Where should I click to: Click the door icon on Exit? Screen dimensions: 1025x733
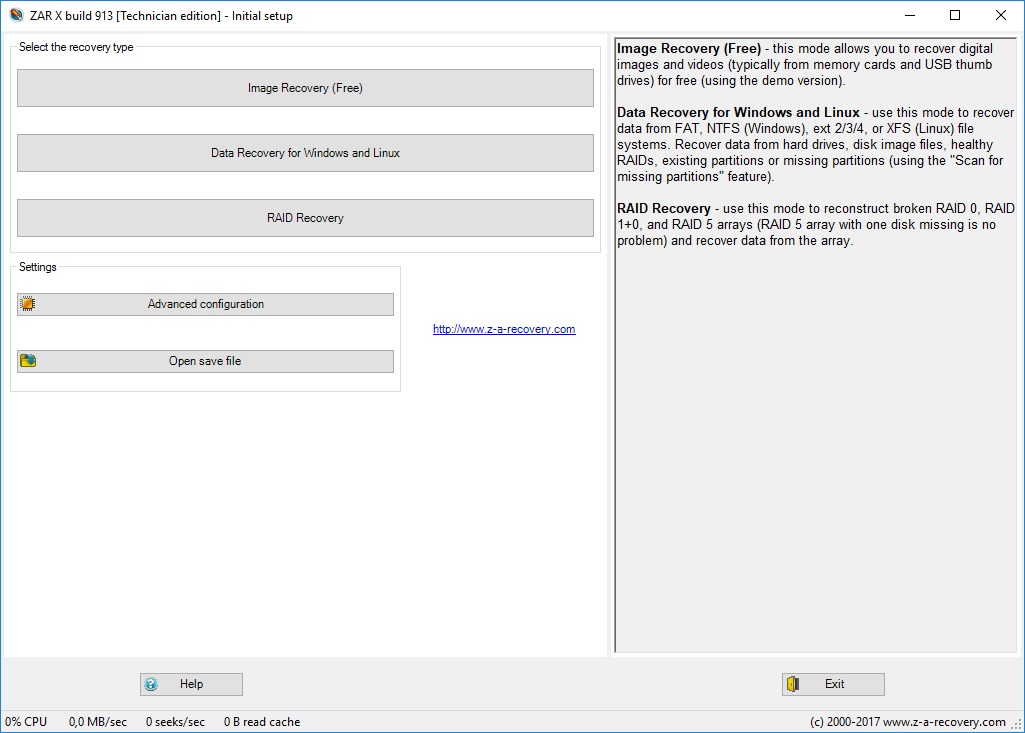793,684
